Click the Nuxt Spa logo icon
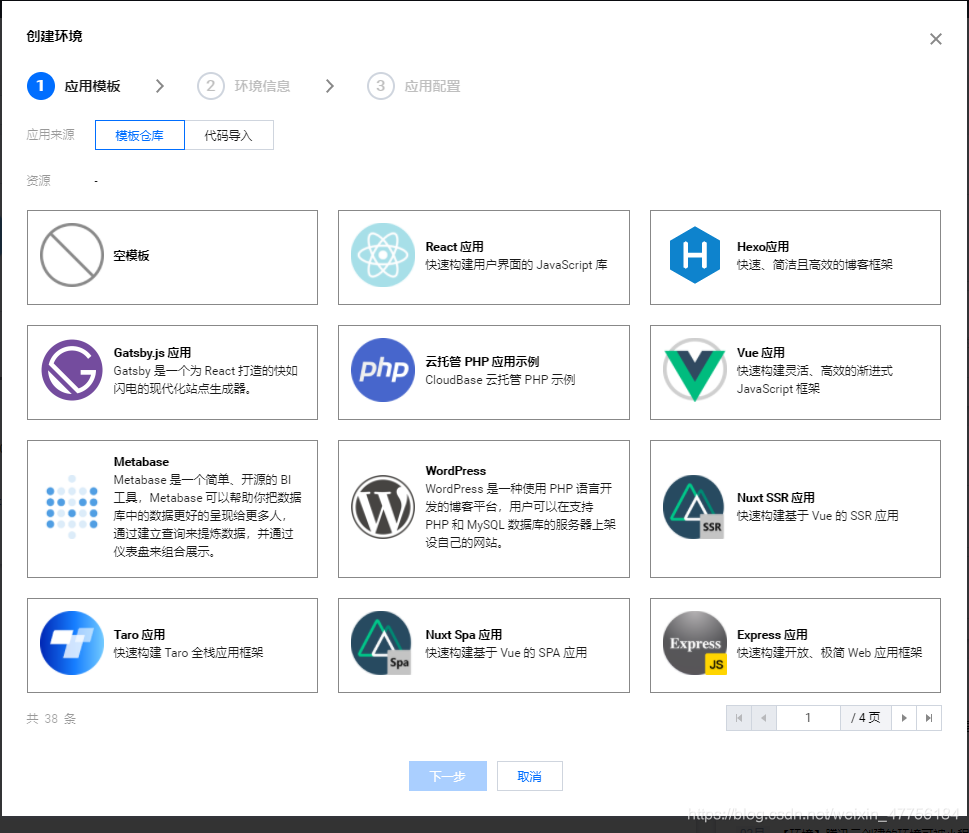This screenshot has height=833, width=969. 383,643
